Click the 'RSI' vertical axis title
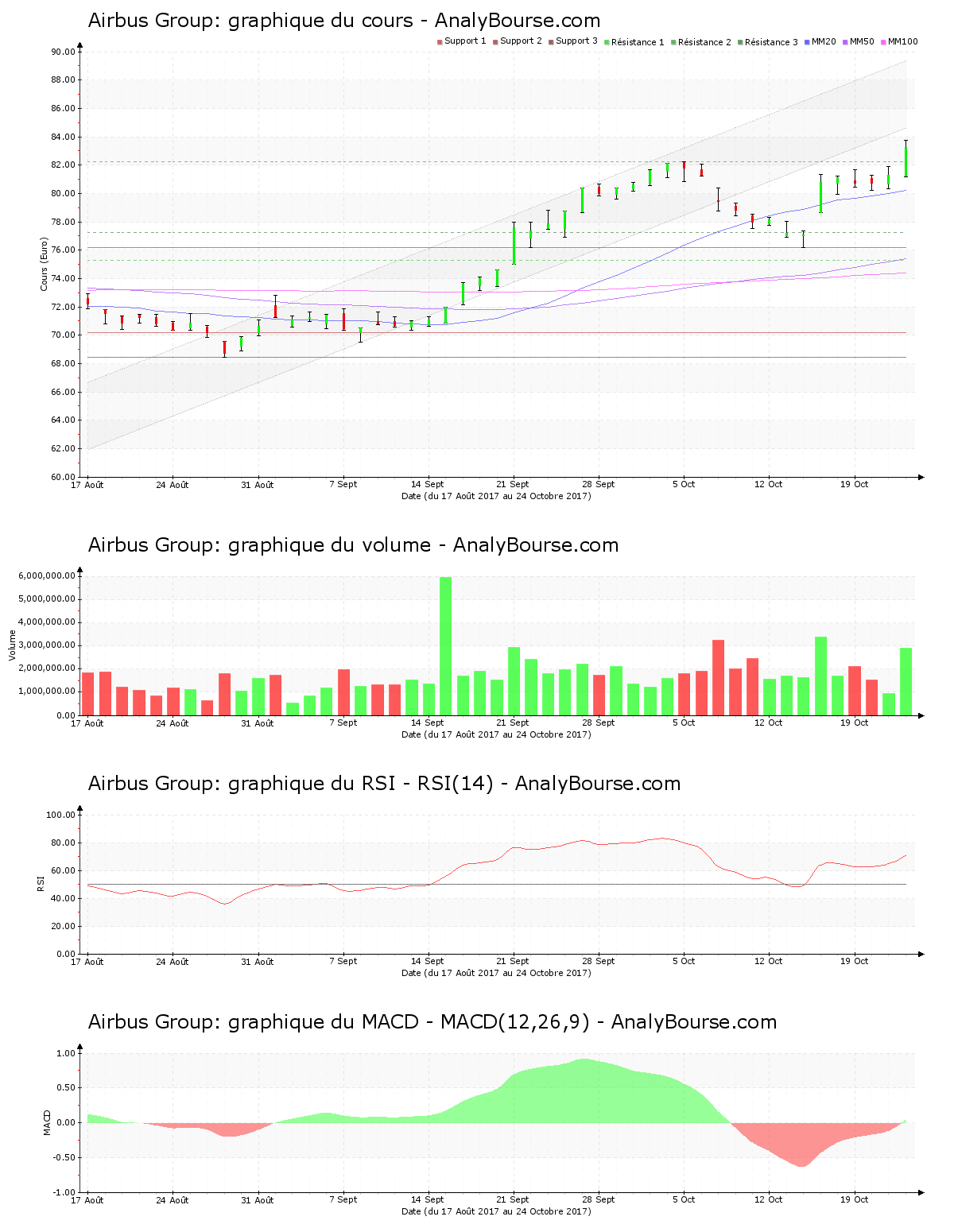The height and width of the screenshot is (1232, 954). pyautogui.click(x=40, y=883)
